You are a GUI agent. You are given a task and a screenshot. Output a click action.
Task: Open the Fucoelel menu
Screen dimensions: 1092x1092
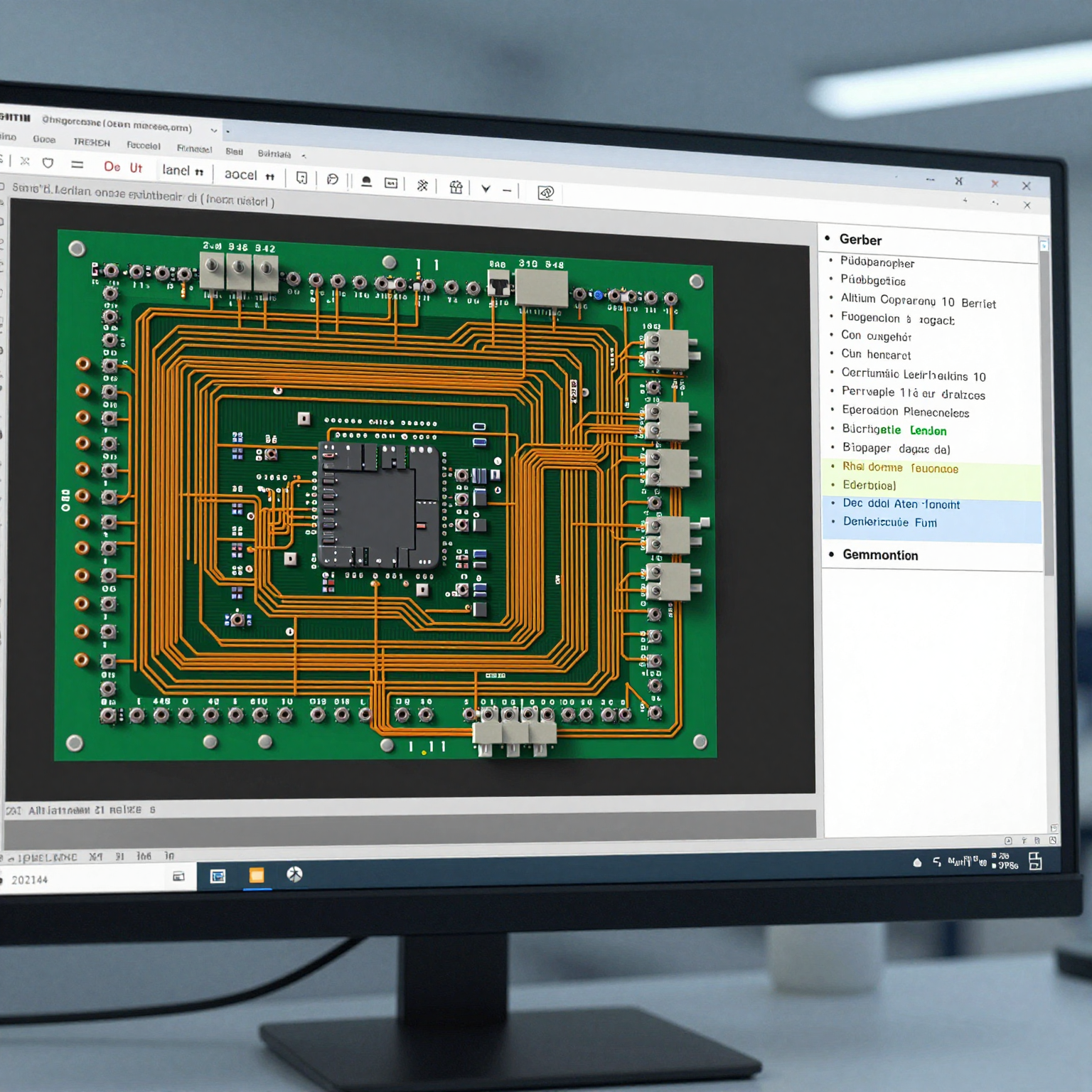click(143, 145)
